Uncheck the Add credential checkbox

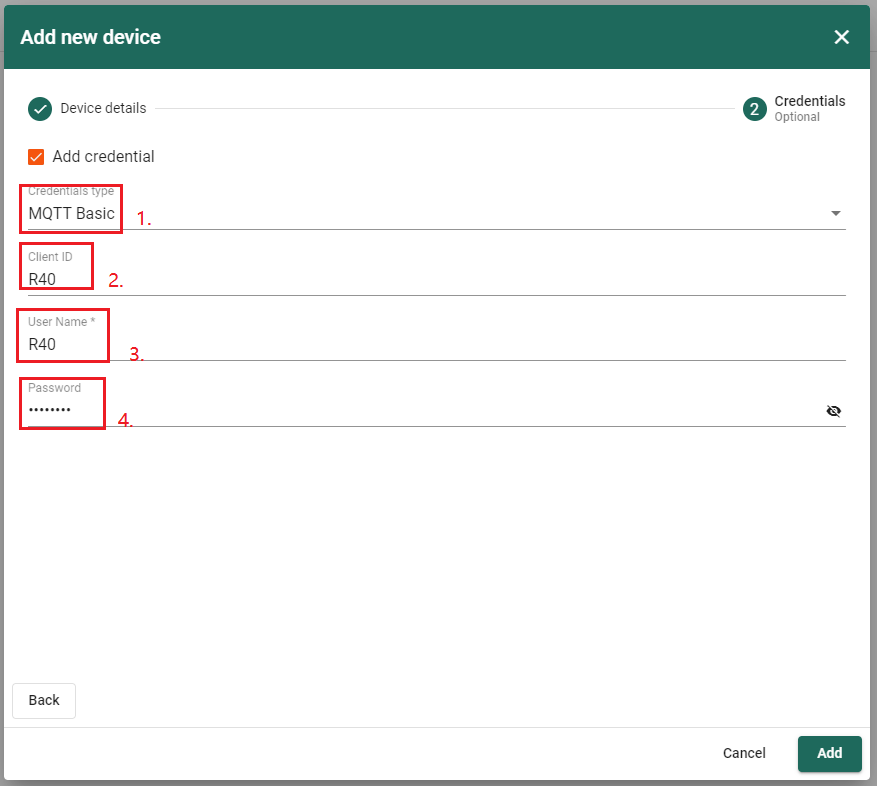tap(36, 157)
